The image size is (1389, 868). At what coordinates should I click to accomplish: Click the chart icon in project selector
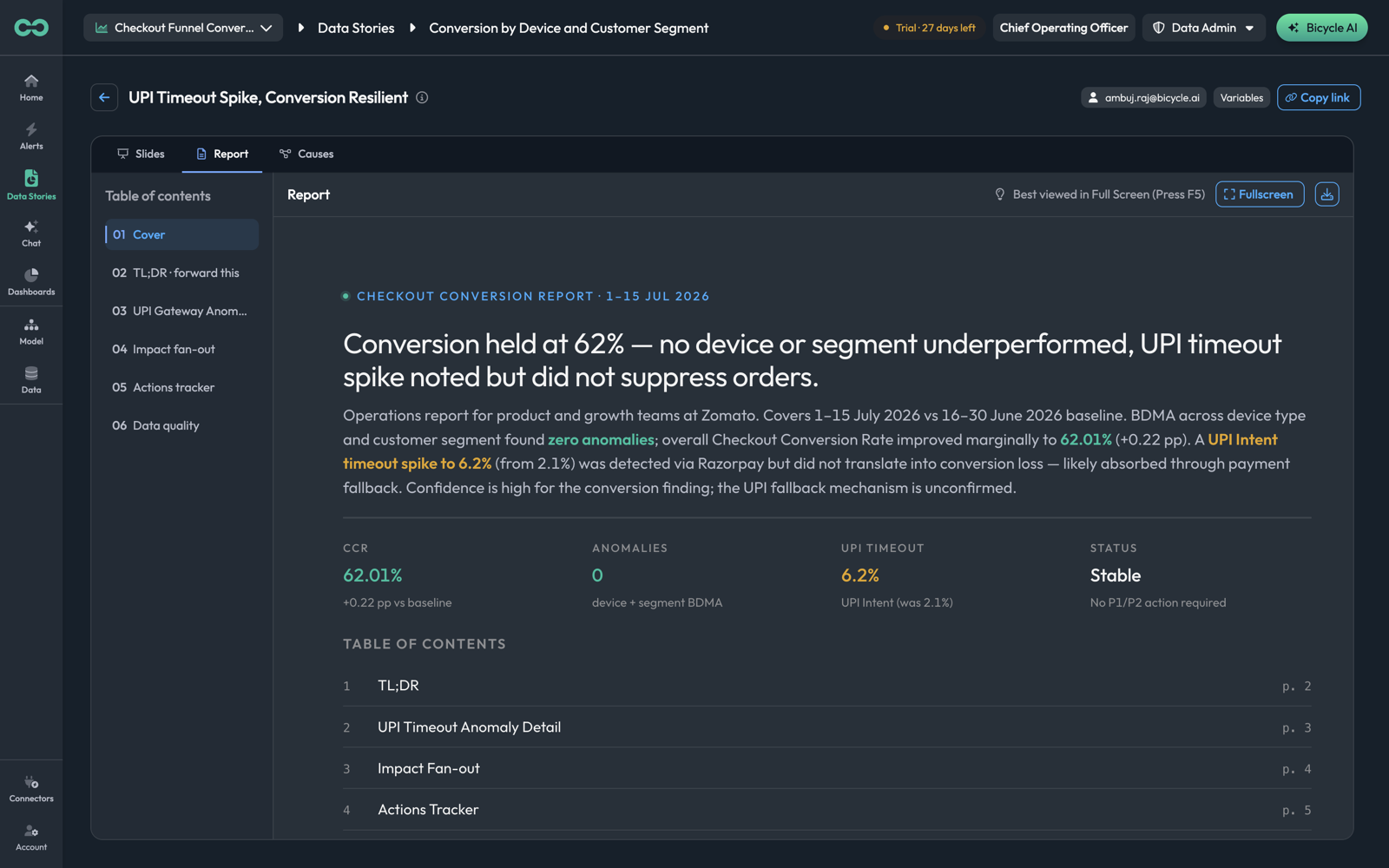[102, 28]
